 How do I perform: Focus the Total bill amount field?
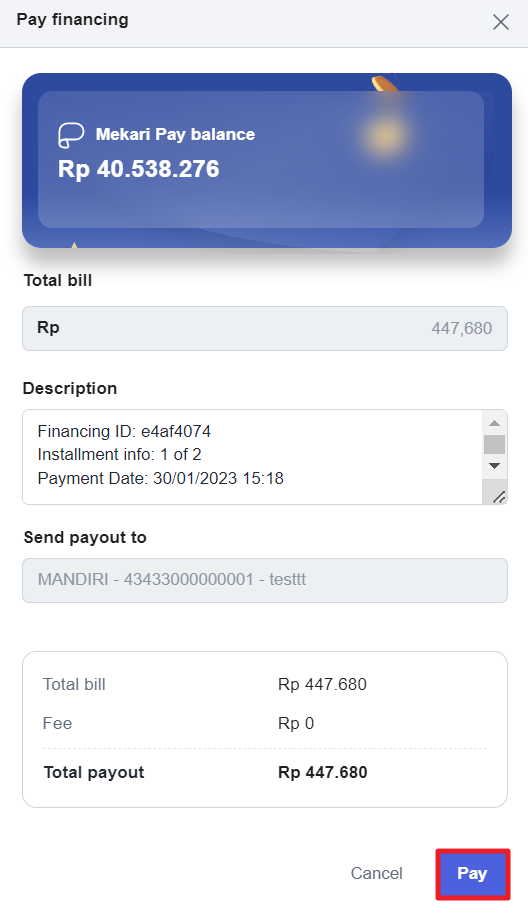click(x=265, y=328)
